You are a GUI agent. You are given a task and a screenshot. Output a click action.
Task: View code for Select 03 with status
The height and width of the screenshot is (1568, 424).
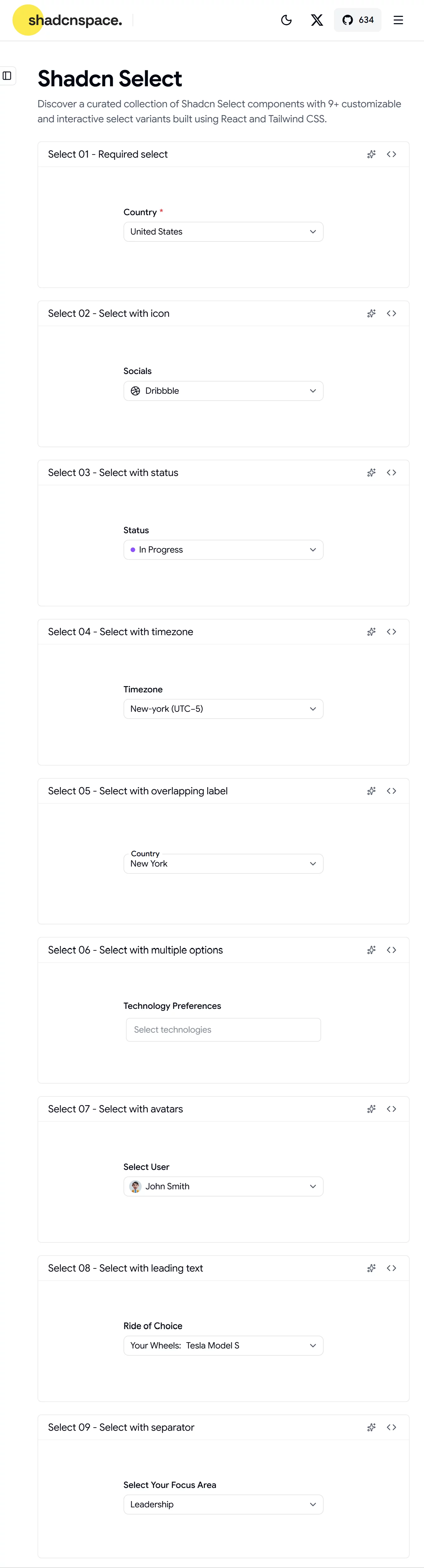392,473
